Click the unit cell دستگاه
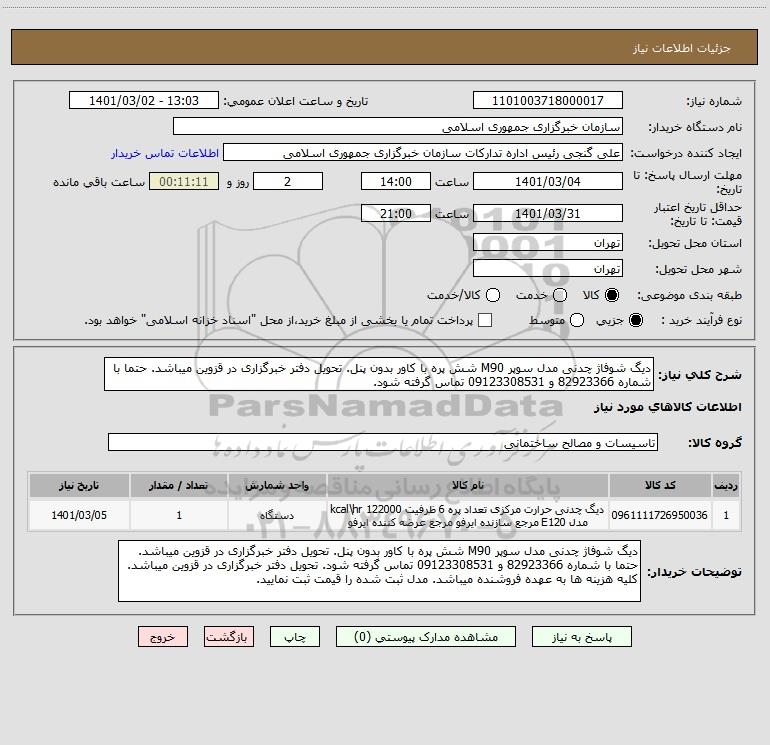770x745 pixels. (x=277, y=515)
